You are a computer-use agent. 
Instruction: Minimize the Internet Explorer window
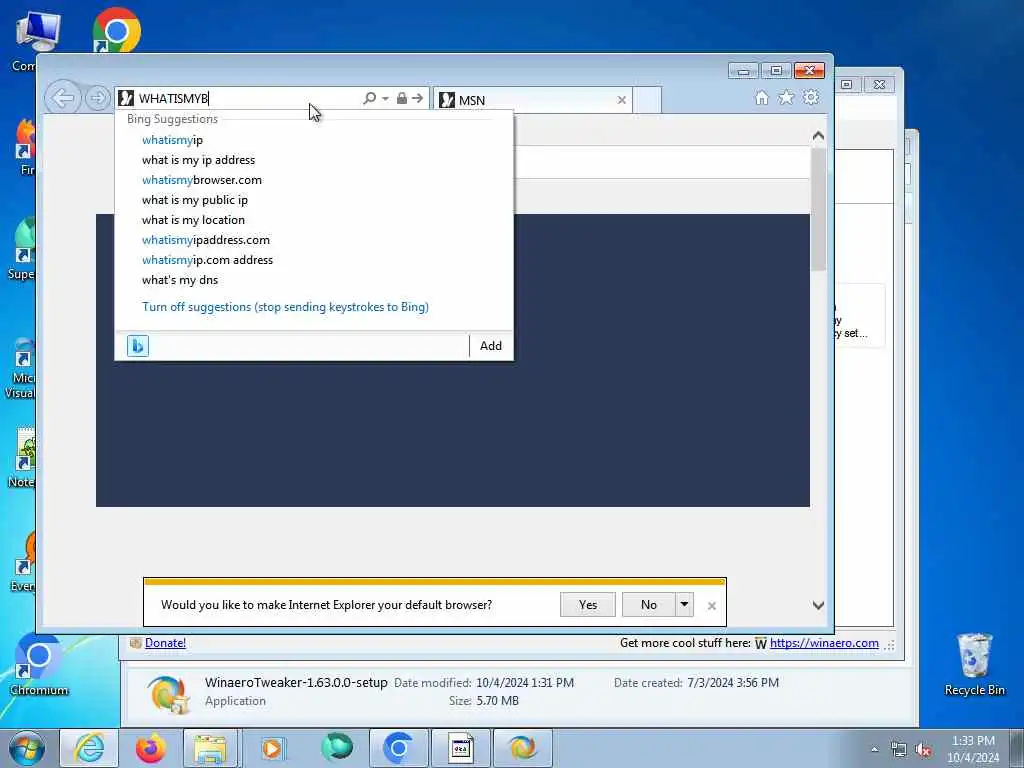[x=744, y=71]
